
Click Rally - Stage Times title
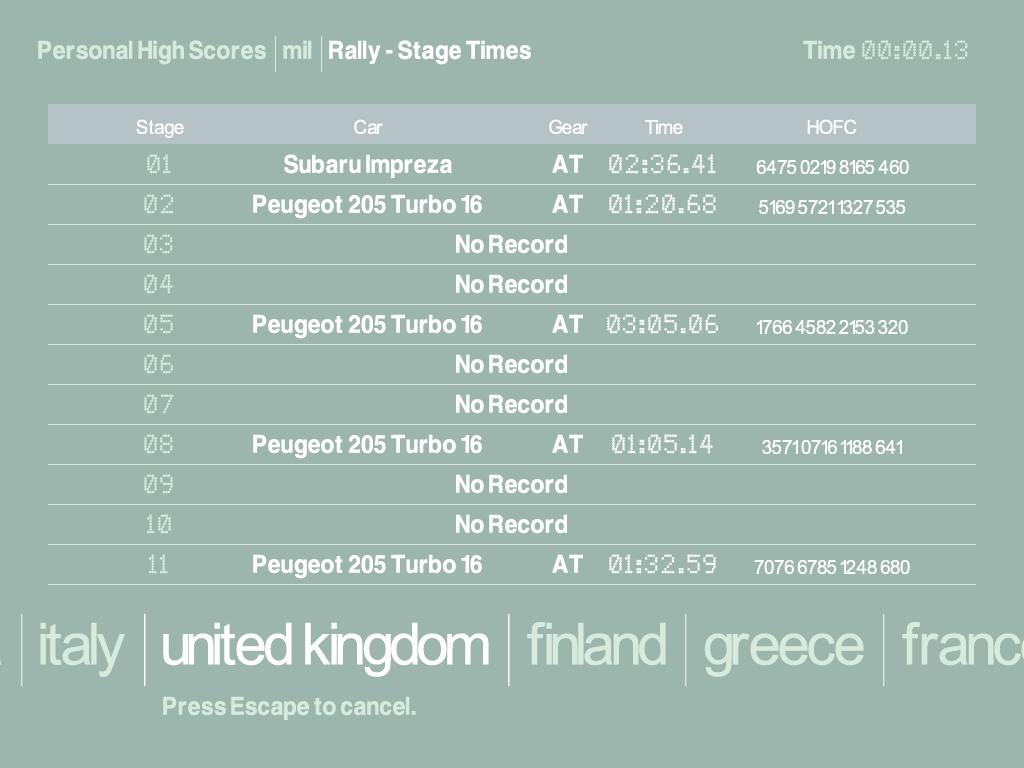tap(429, 51)
